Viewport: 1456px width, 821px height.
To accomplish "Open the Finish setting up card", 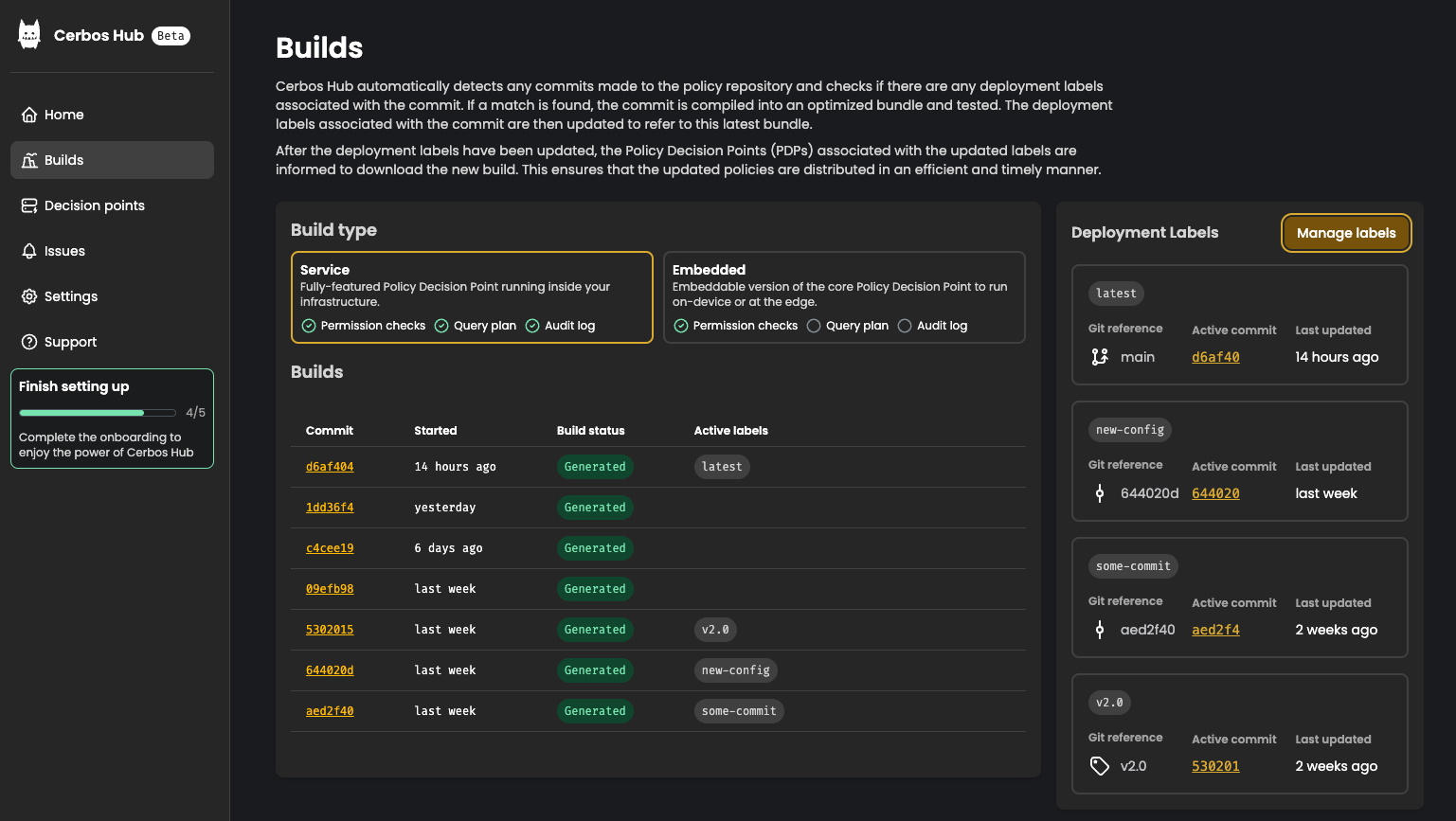I will pyautogui.click(x=112, y=419).
